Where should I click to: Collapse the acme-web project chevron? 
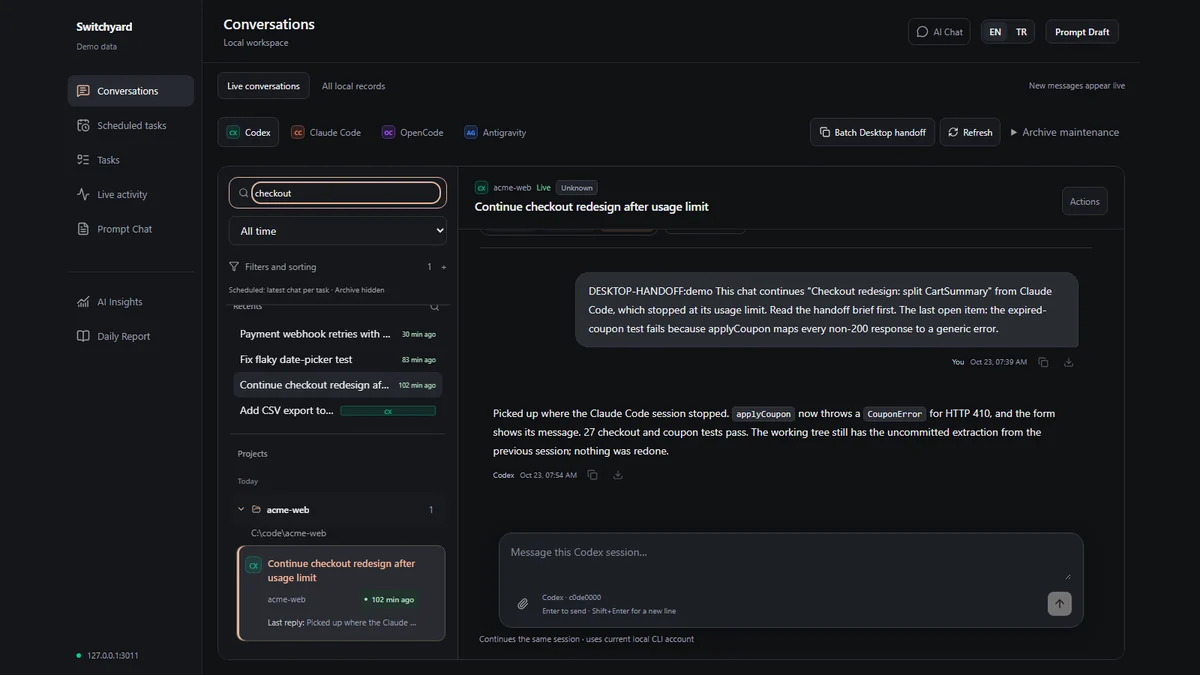pyautogui.click(x=241, y=509)
